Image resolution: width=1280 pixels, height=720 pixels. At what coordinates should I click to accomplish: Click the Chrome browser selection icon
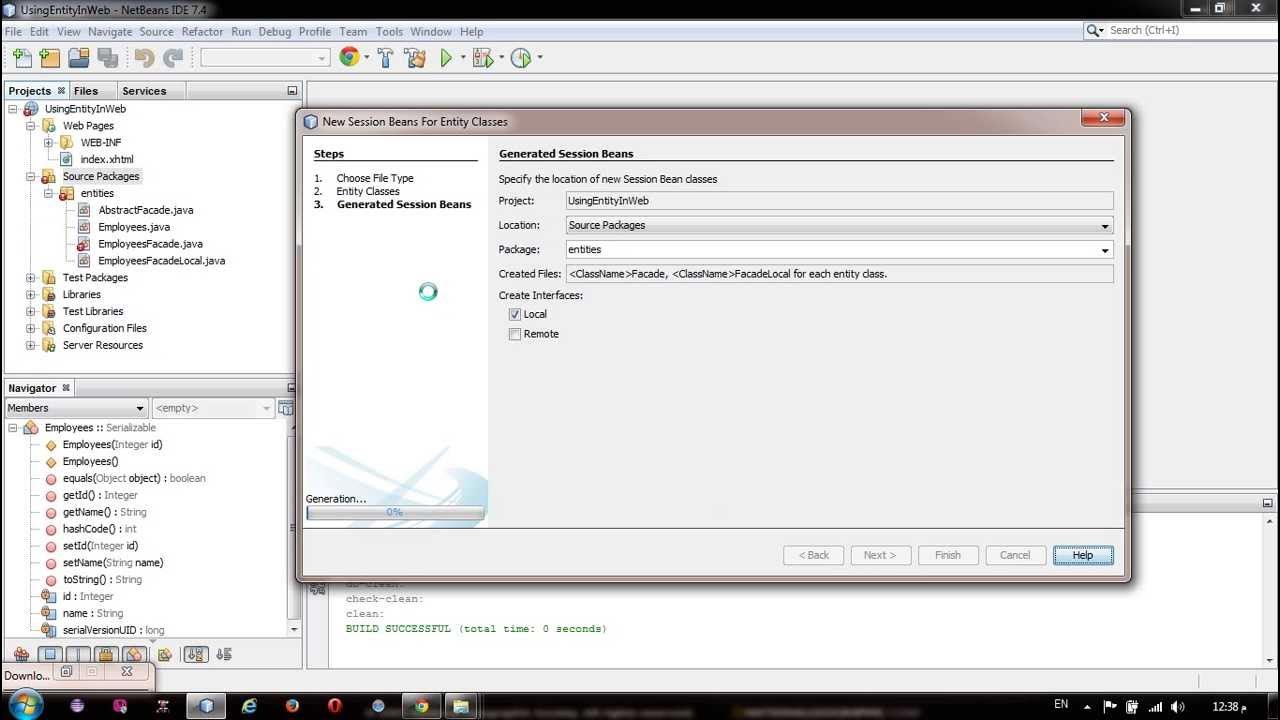pos(349,57)
